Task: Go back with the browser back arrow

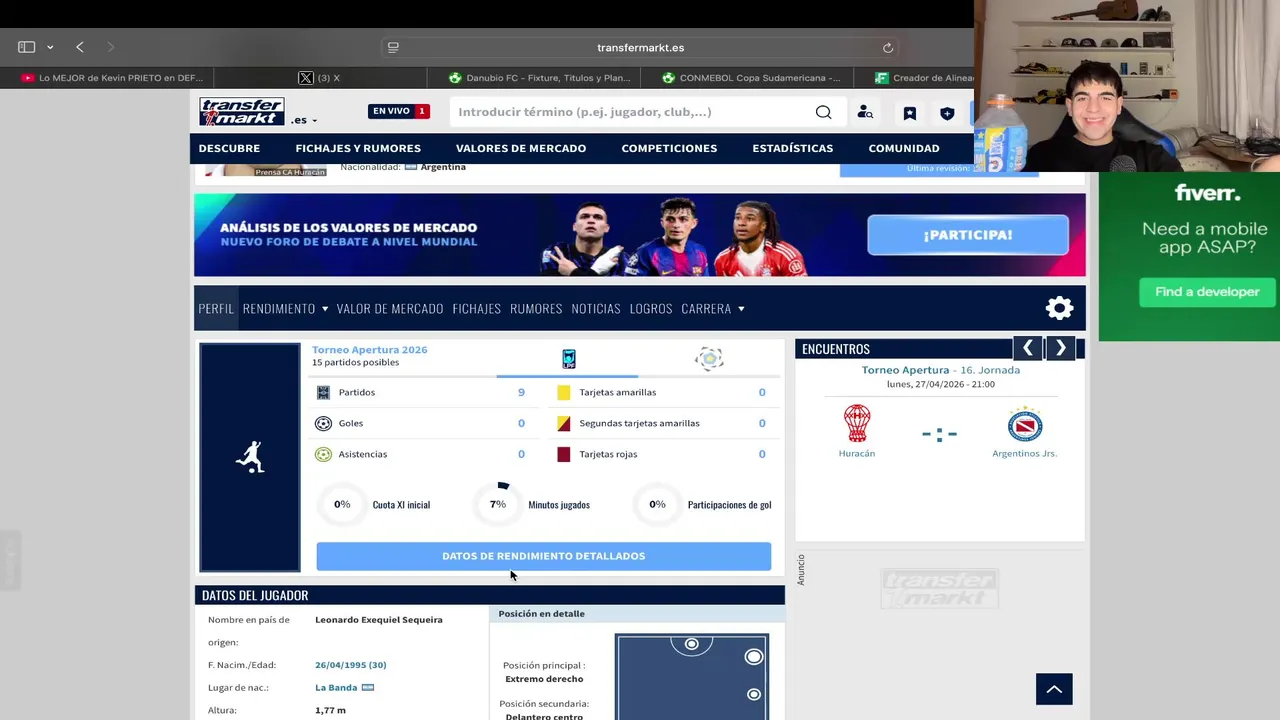Action: pyautogui.click(x=80, y=47)
